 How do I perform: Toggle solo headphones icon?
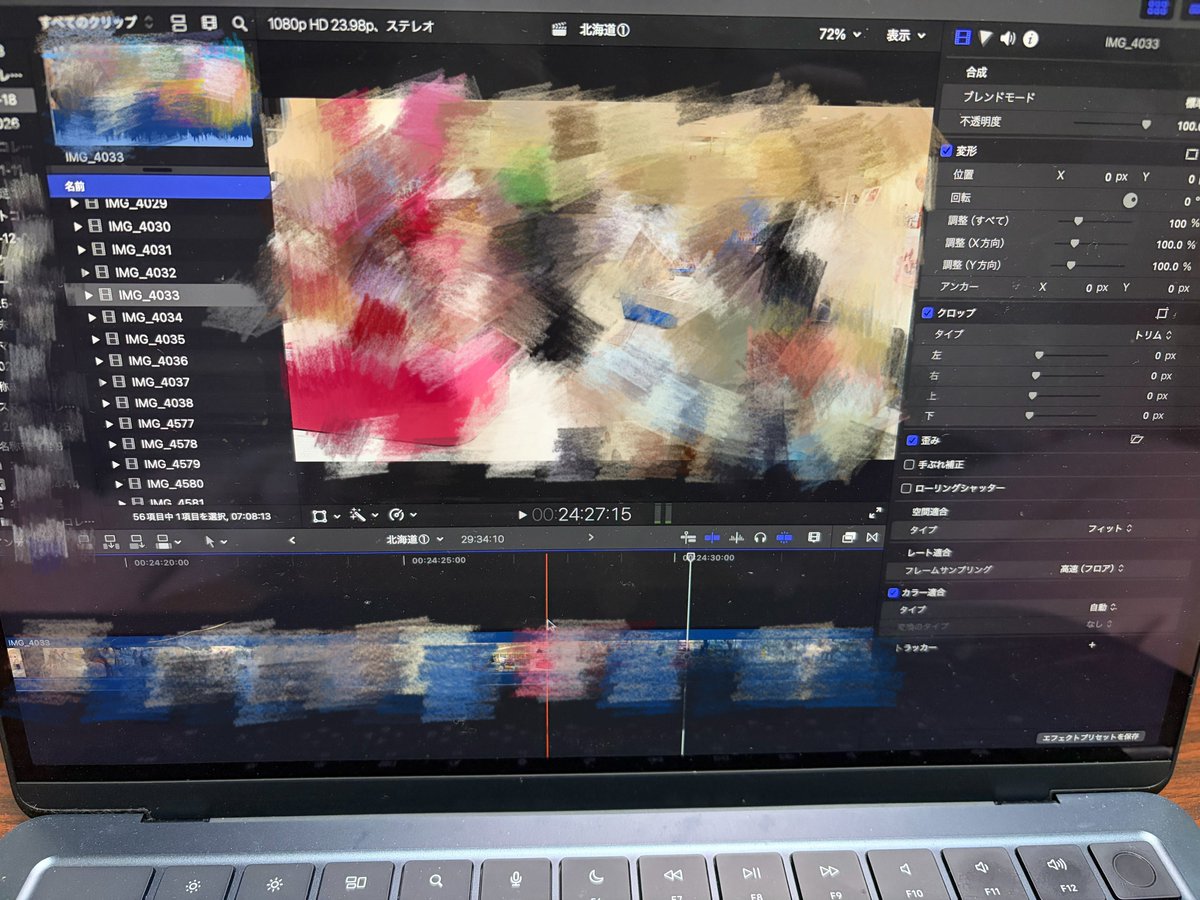point(760,537)
